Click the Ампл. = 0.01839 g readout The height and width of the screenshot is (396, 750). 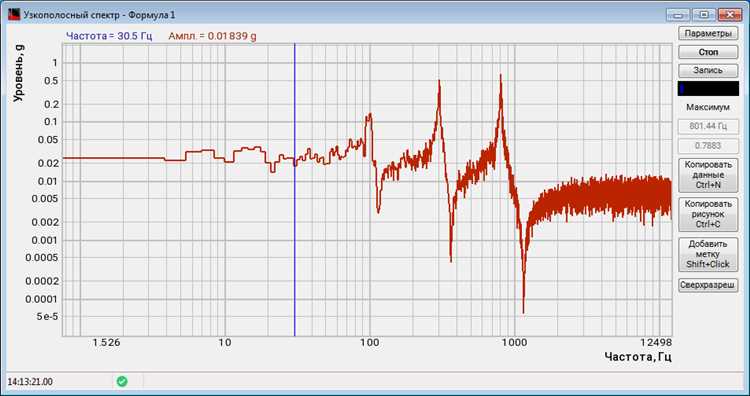212,36
